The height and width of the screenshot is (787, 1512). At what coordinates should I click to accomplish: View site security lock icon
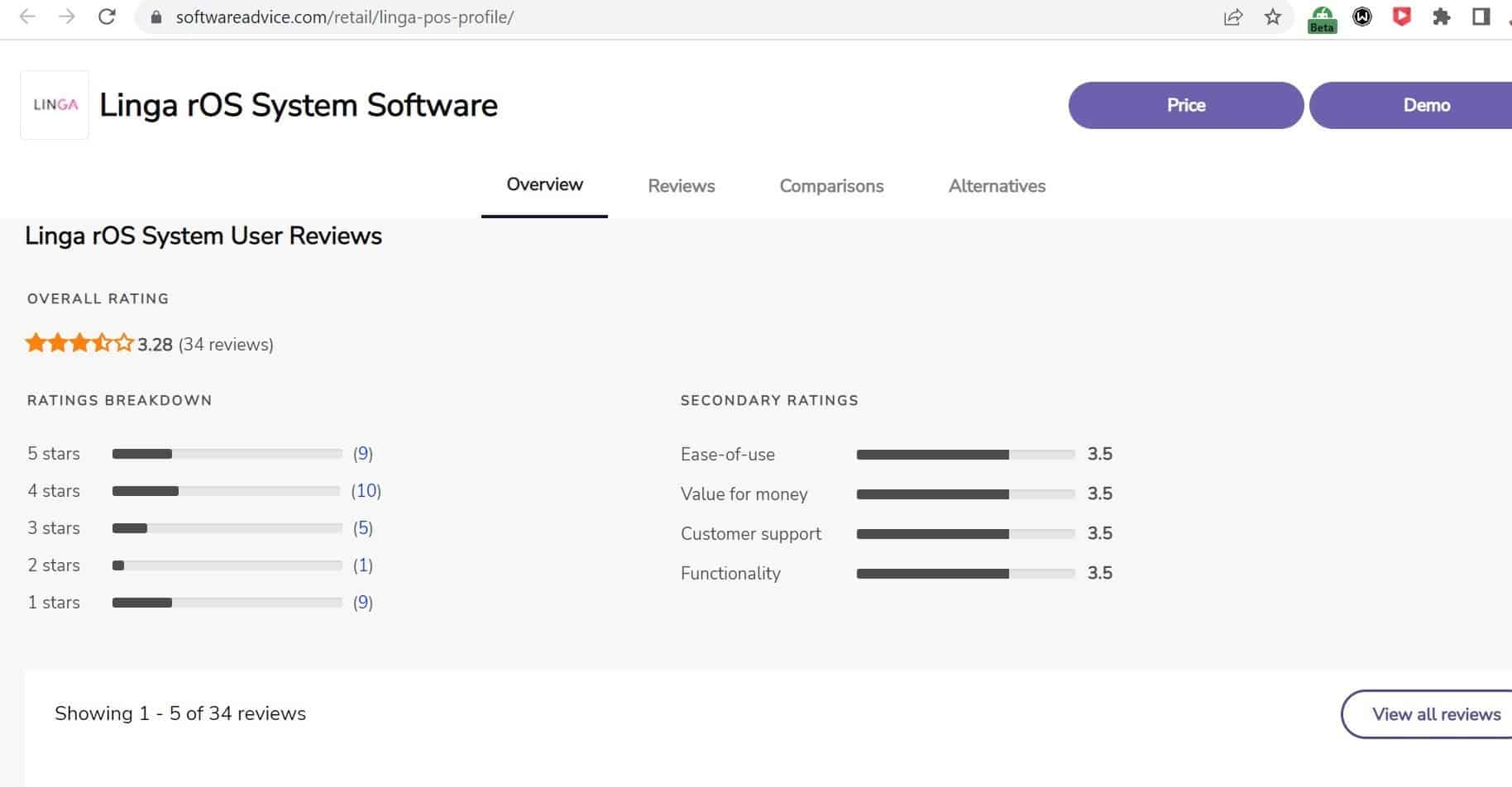[156, 17]
